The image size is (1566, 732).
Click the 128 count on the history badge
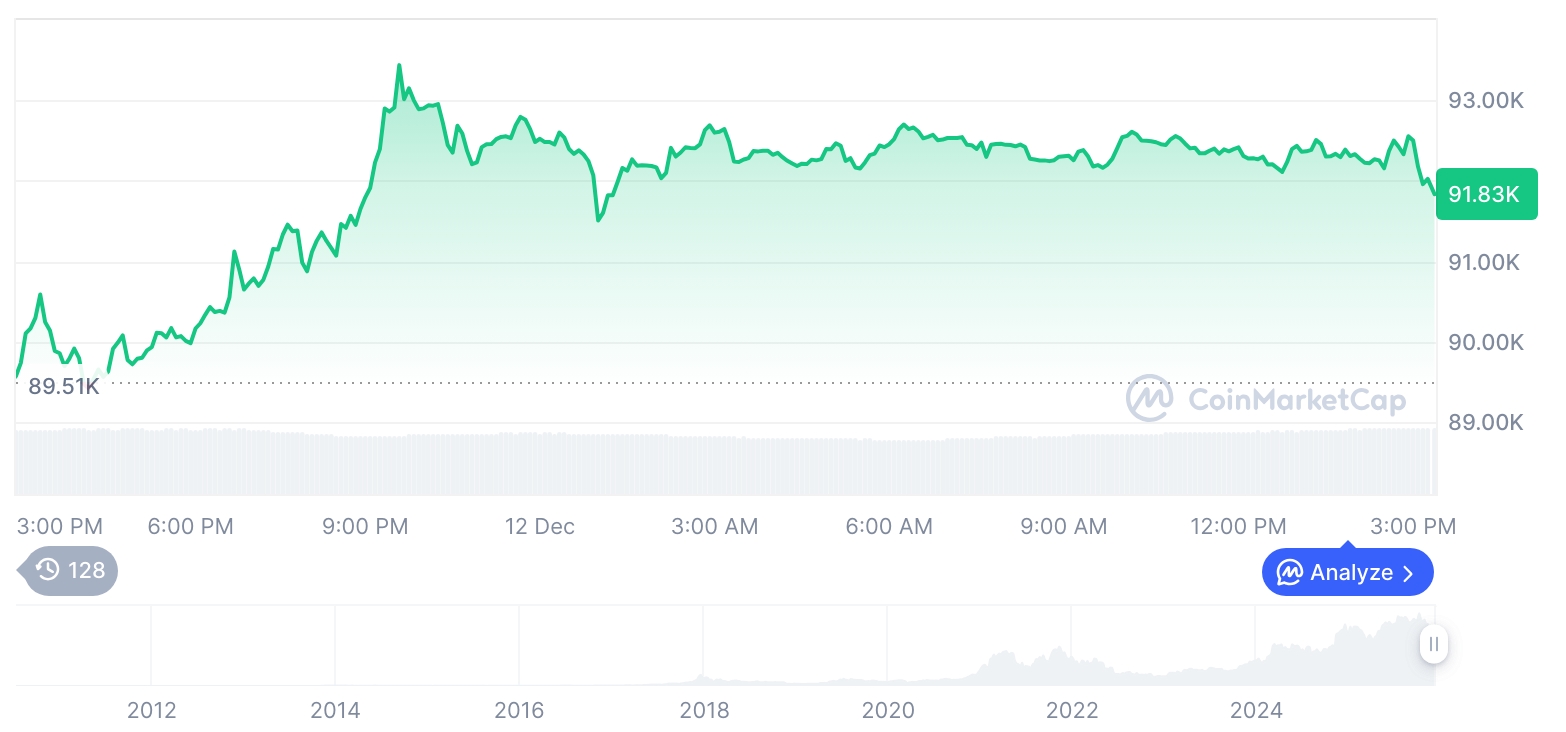86,571
